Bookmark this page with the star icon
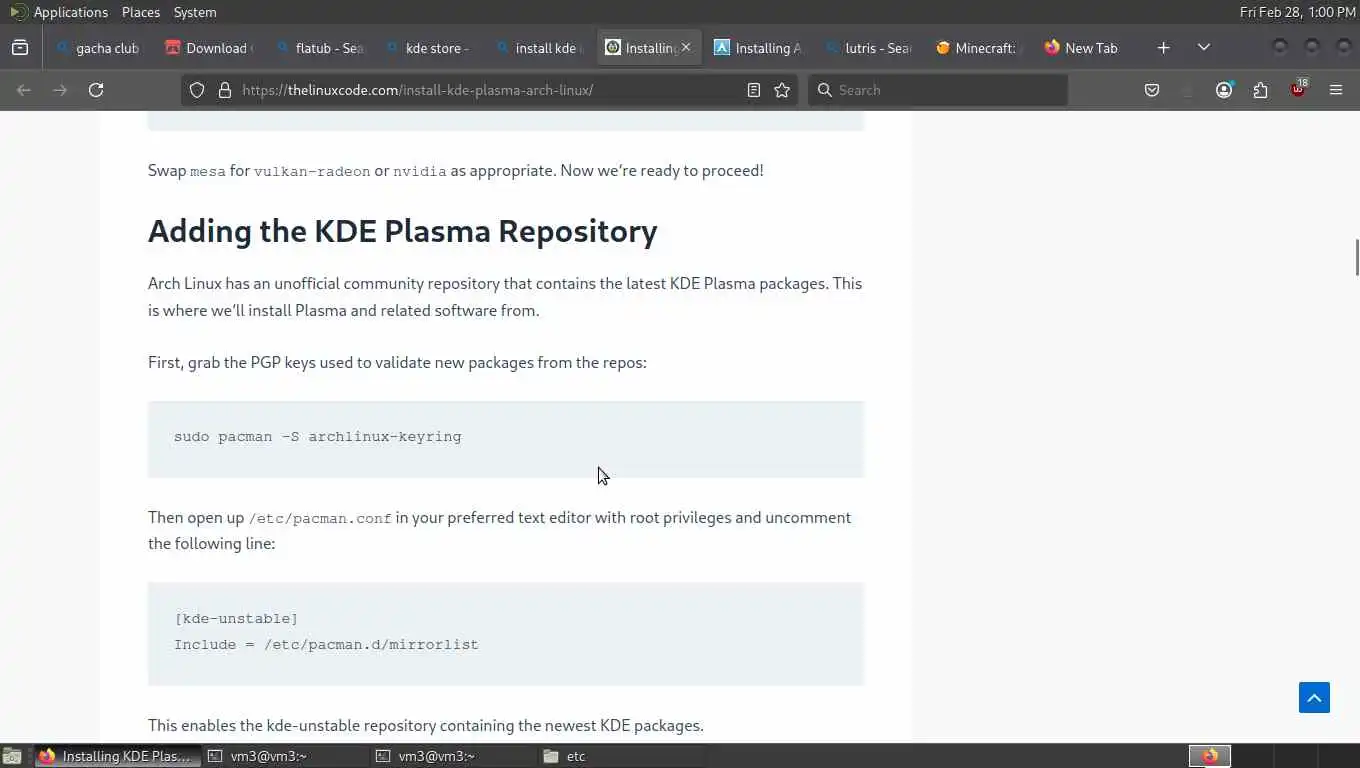The width and height of the screenshot is (1360, 768). [x=782, y=90]
